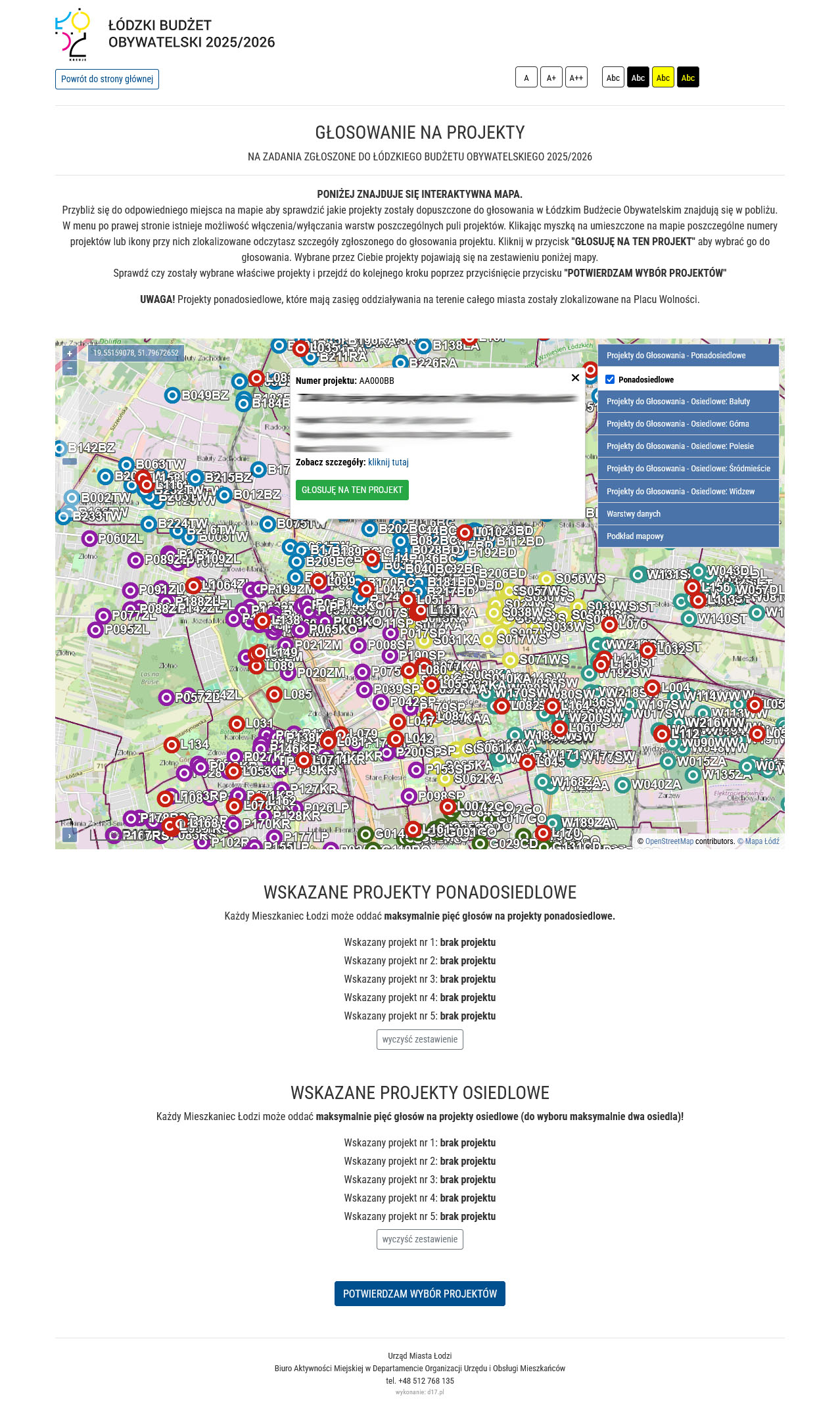The height and width of the screenshot is (1408, 840).
Task: Expand the Warstwy danych panel
Action: [x=688, y=514]
